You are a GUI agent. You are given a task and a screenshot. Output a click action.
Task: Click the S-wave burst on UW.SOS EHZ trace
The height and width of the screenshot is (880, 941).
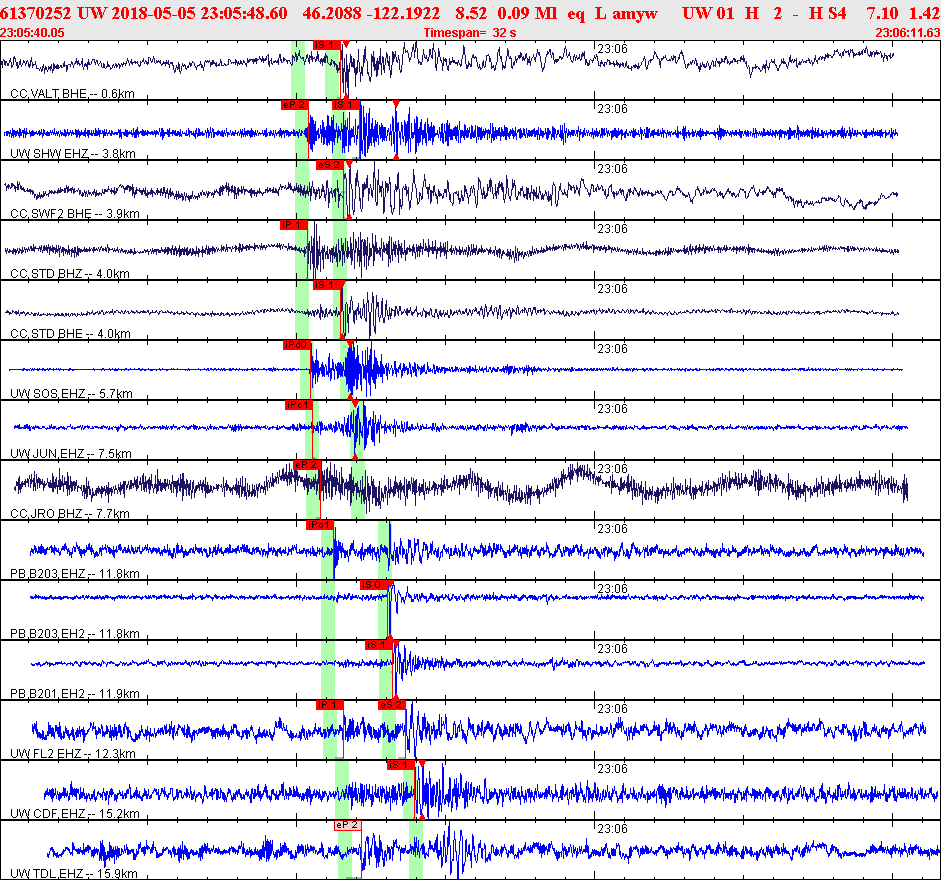(354, 370)
